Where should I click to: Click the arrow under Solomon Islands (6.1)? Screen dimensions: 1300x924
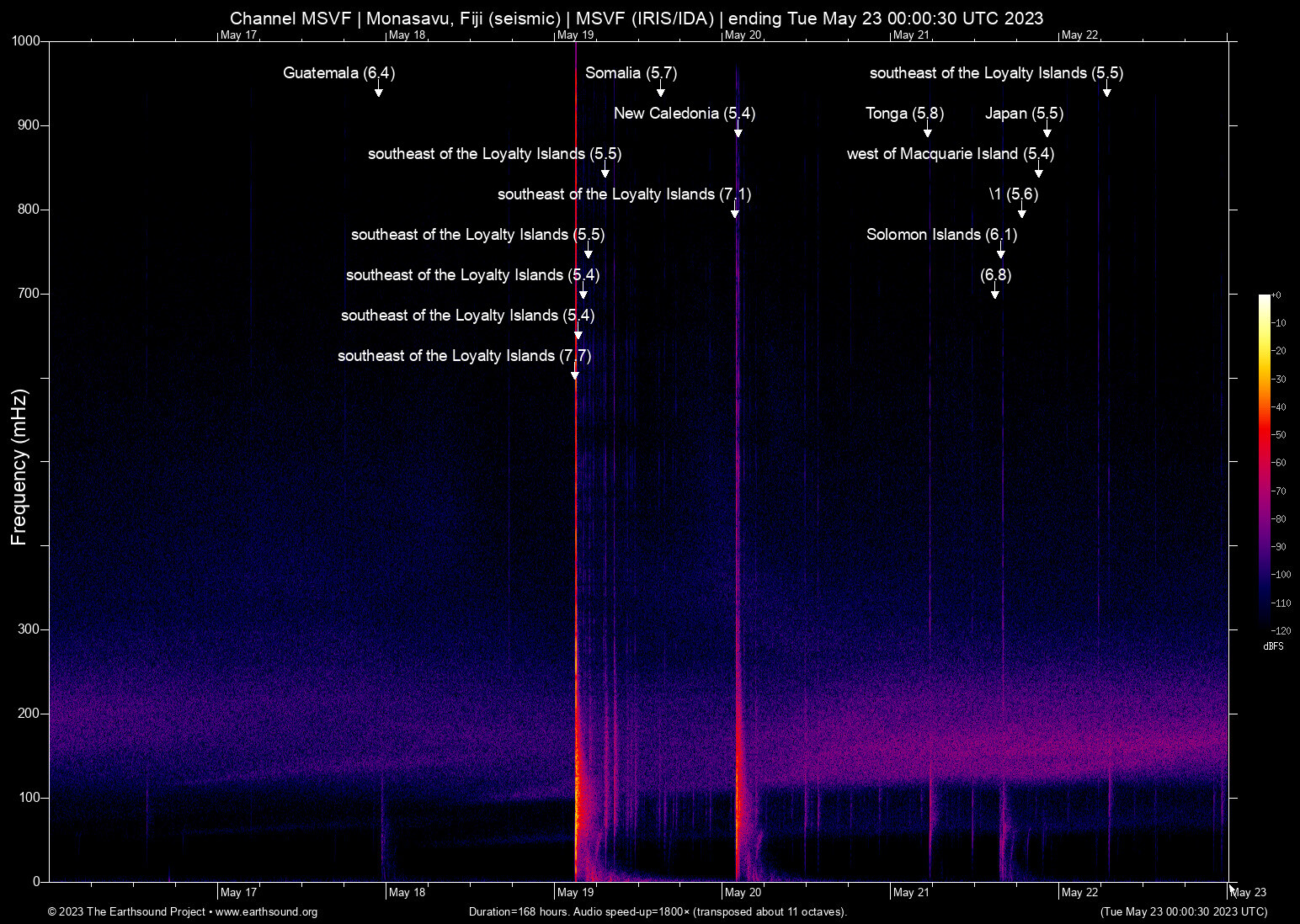1001,252
